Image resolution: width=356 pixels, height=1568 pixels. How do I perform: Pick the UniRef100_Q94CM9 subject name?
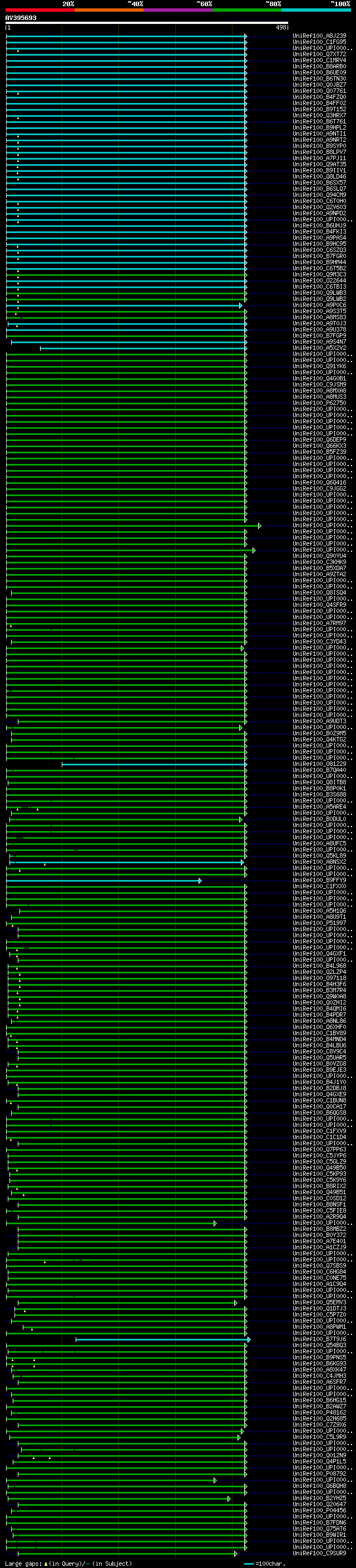(319, 195)
